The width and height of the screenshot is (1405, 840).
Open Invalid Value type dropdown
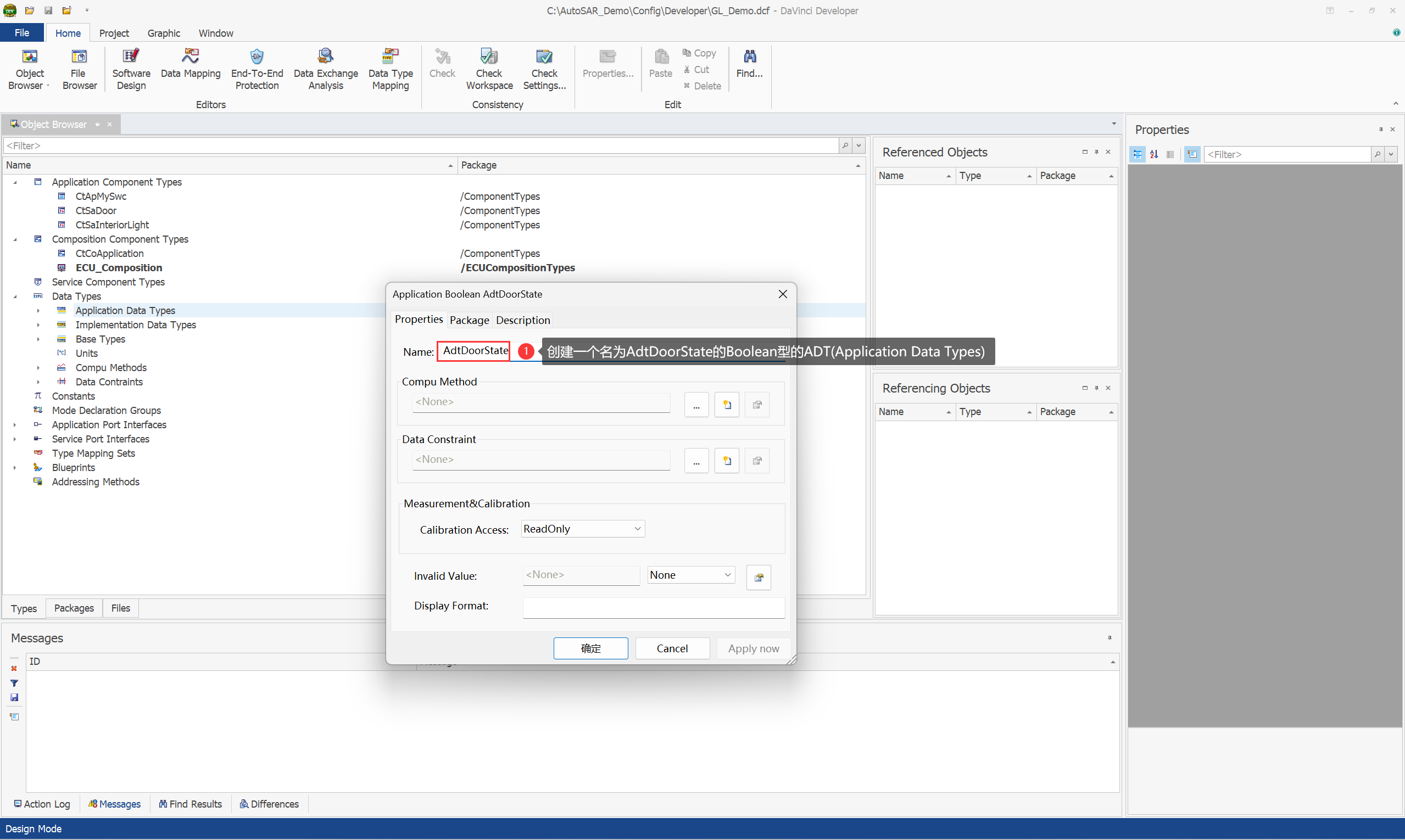[x=690, y=575]
